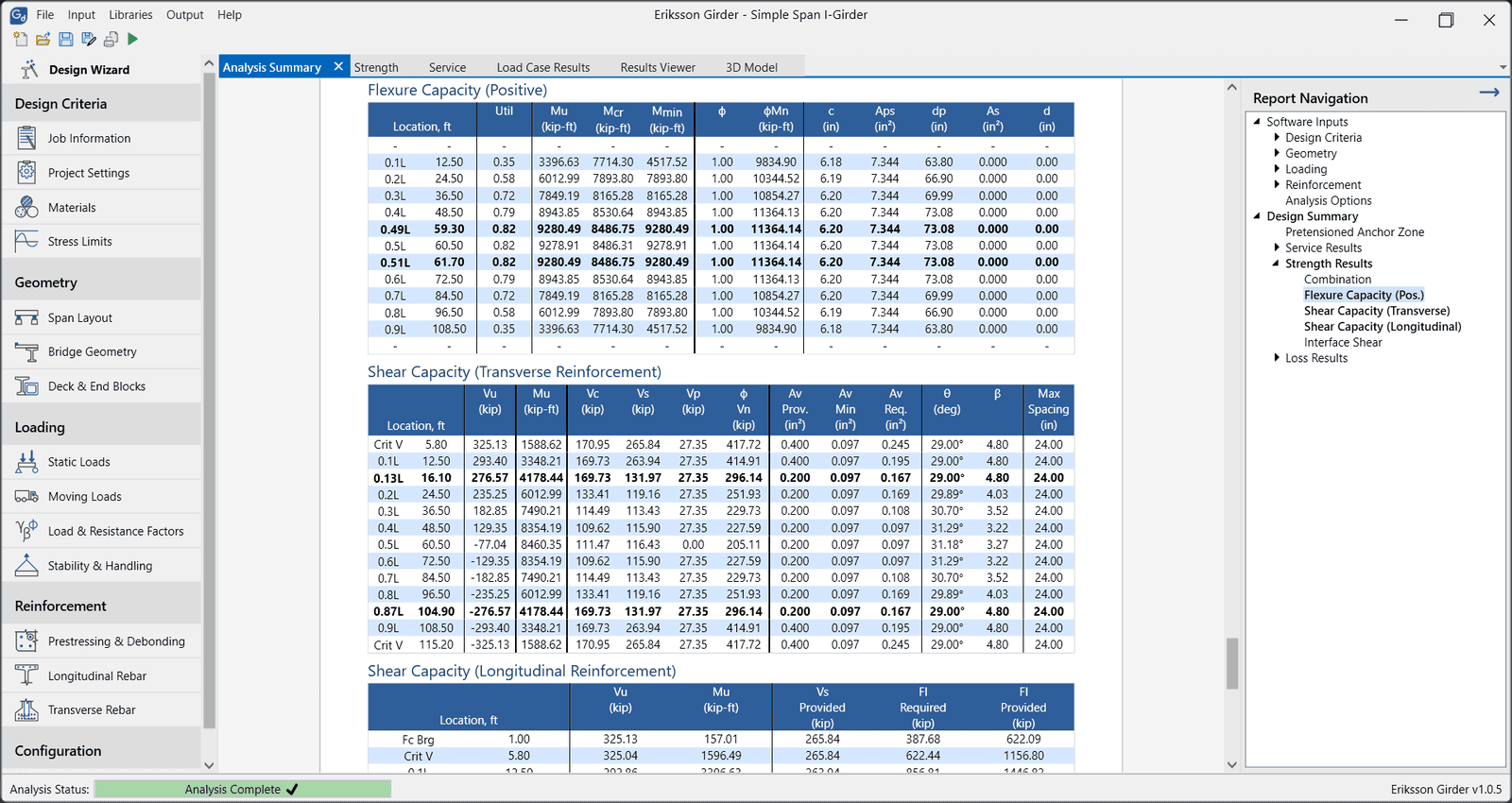The width and height of the screenshot is (1512, 803).
Task: Open the Stress Limits page
Action: (79, 242)
